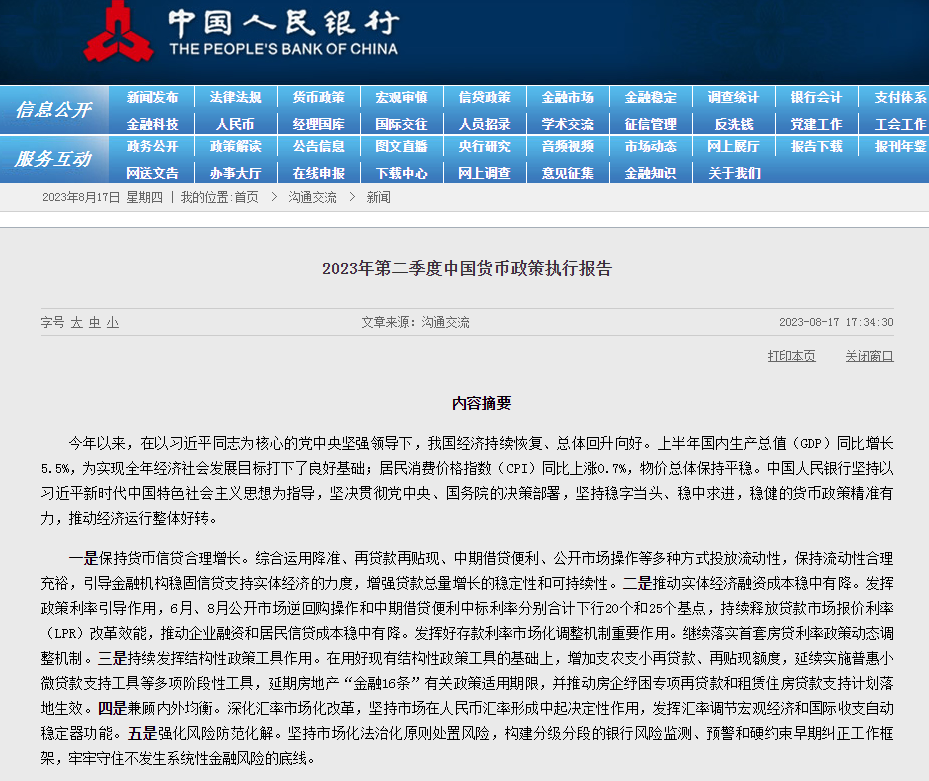
Task: Click 首页 breadcrumb link
Action: click(246, 197)
